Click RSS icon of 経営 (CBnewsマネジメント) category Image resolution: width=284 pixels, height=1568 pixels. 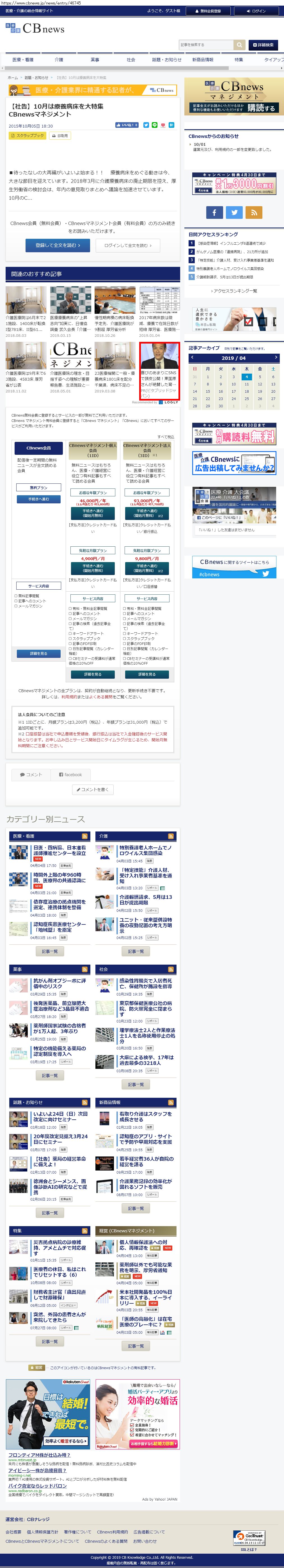(x=171, y=1231)
